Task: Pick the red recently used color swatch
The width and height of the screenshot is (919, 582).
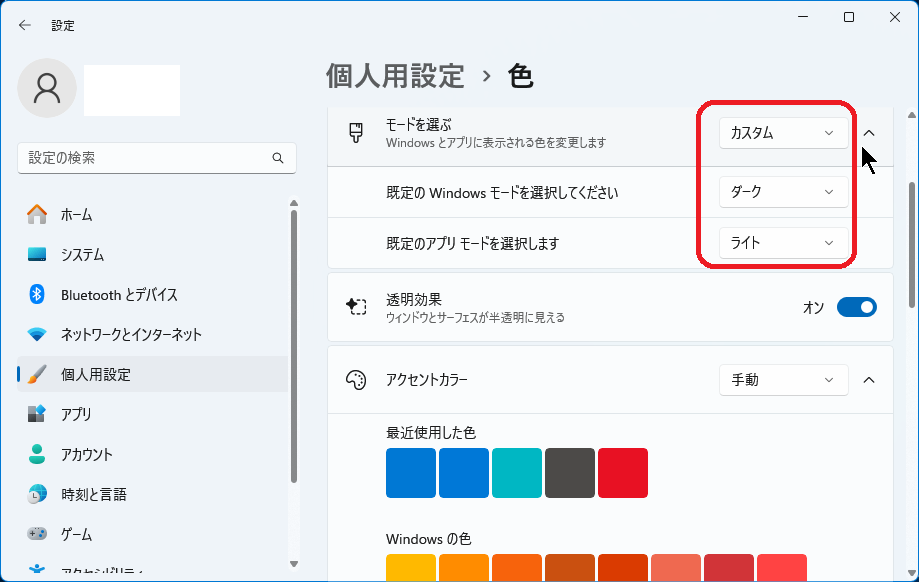Action: coord(623,473)
